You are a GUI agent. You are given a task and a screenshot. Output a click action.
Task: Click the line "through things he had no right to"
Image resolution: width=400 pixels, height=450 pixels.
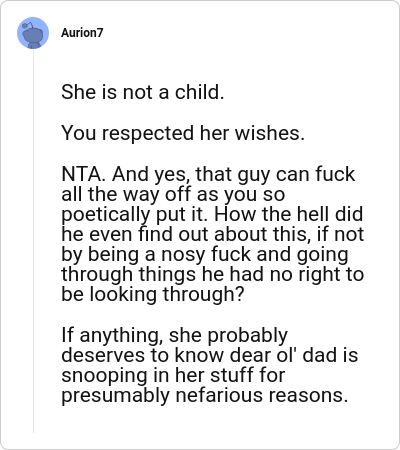[213, 275]
